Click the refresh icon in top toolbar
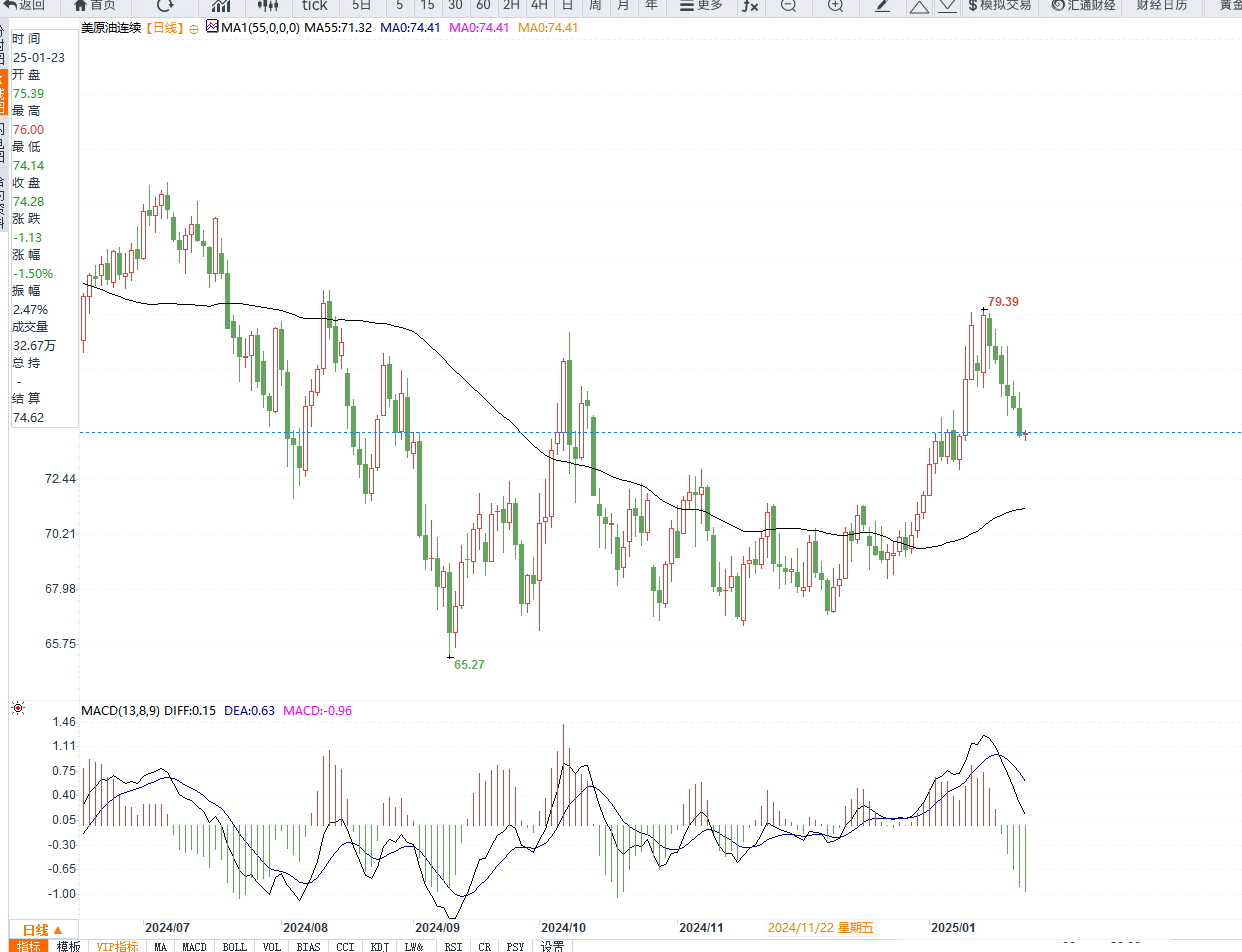Image resolution: width=1242 pixels, height=952 pixels. coord(165,5)
